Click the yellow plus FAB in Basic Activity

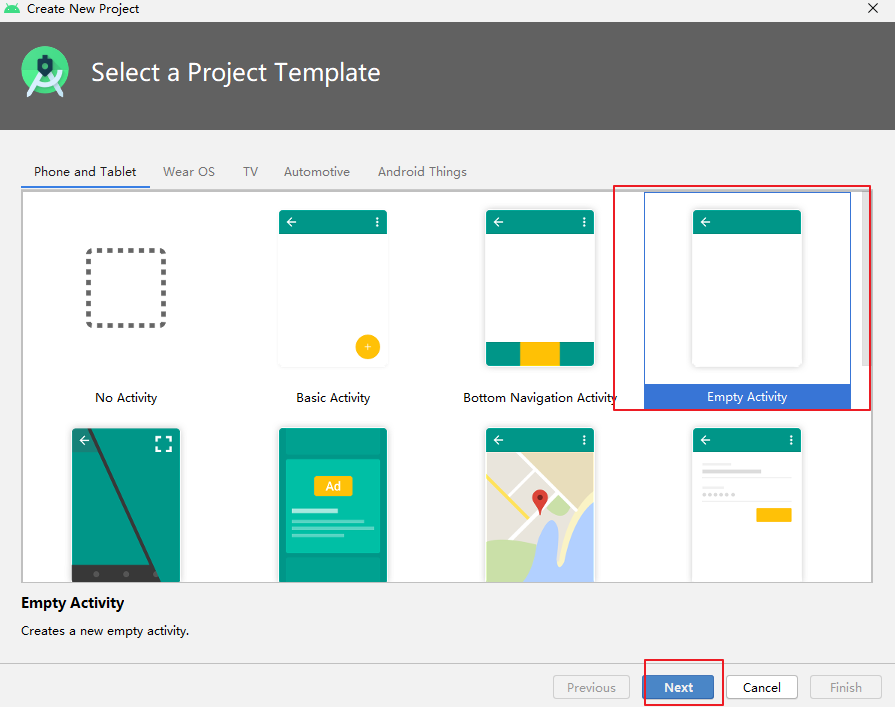tap(368, 347)
